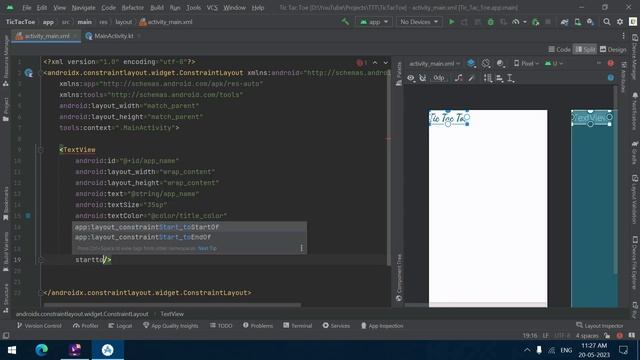This screenshot has height=360, width=640.
Task: Click the gutter icon on line 2
Action: coord(29,73)
